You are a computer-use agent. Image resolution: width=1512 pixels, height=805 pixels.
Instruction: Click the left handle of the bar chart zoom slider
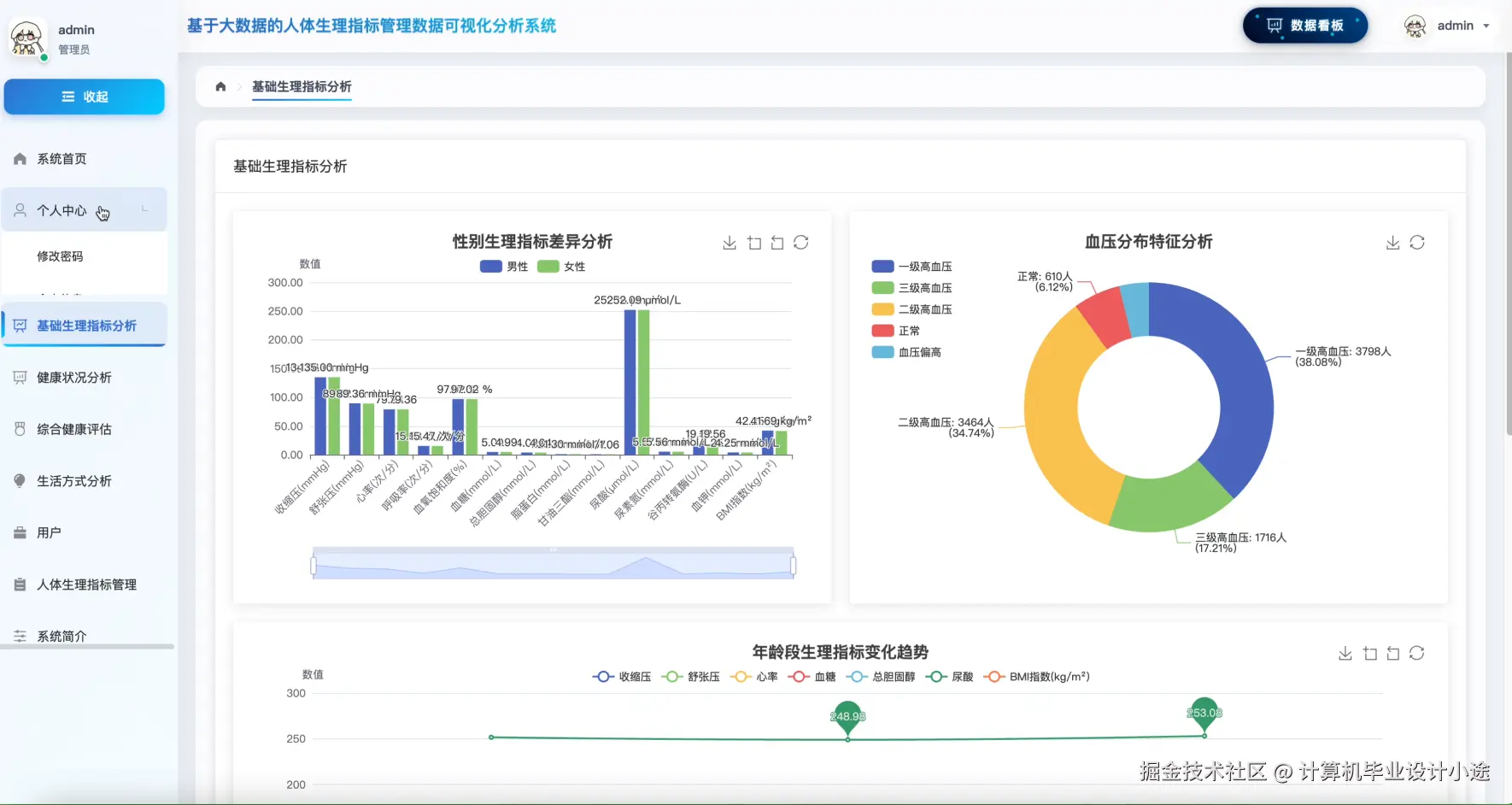coord(314,566)
